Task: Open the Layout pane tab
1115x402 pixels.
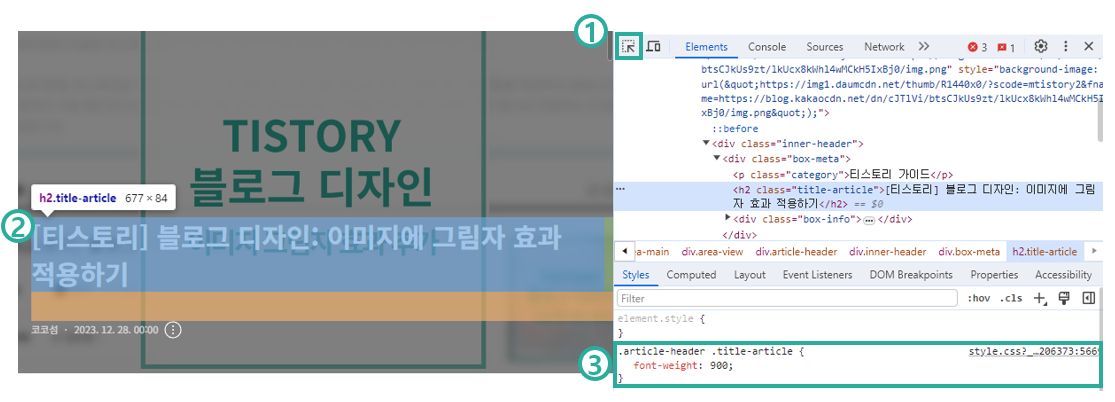Action: (749, 275)
